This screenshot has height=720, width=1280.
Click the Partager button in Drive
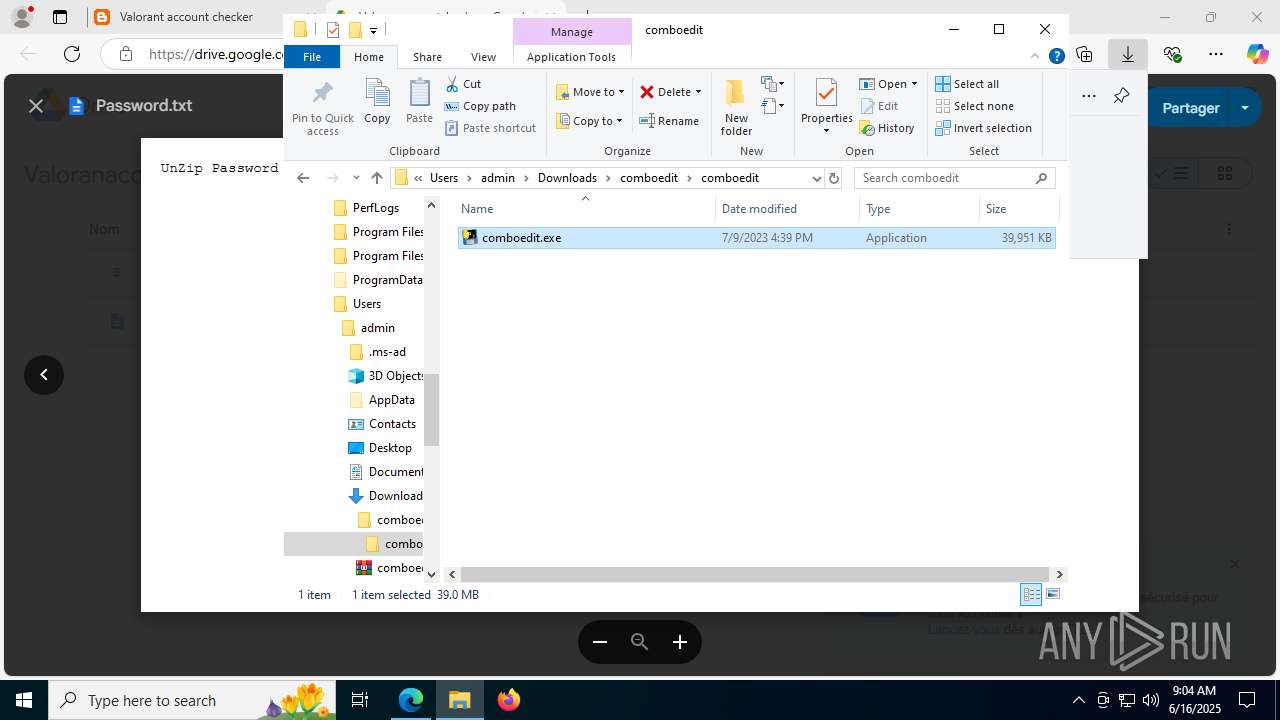point(1190,107)
